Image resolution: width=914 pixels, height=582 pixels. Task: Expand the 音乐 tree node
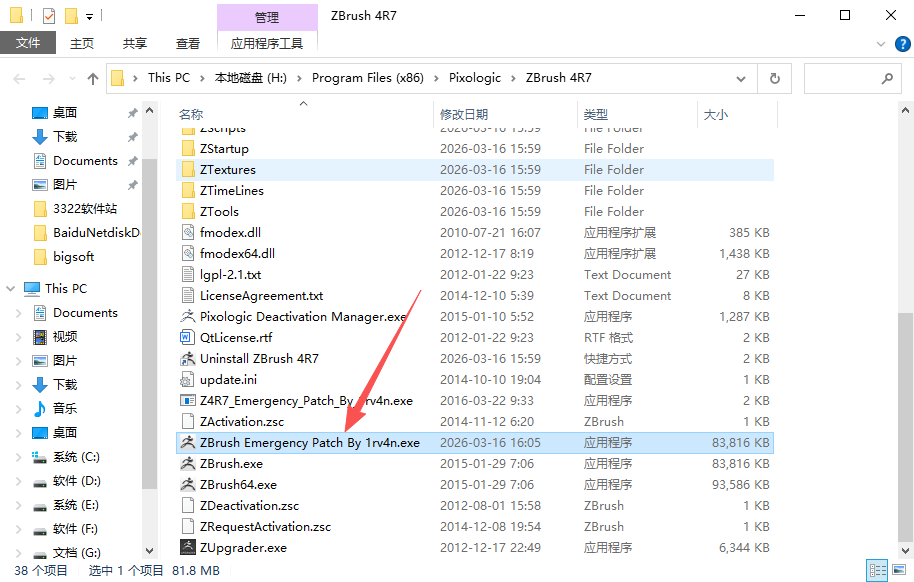coord(18,409)
